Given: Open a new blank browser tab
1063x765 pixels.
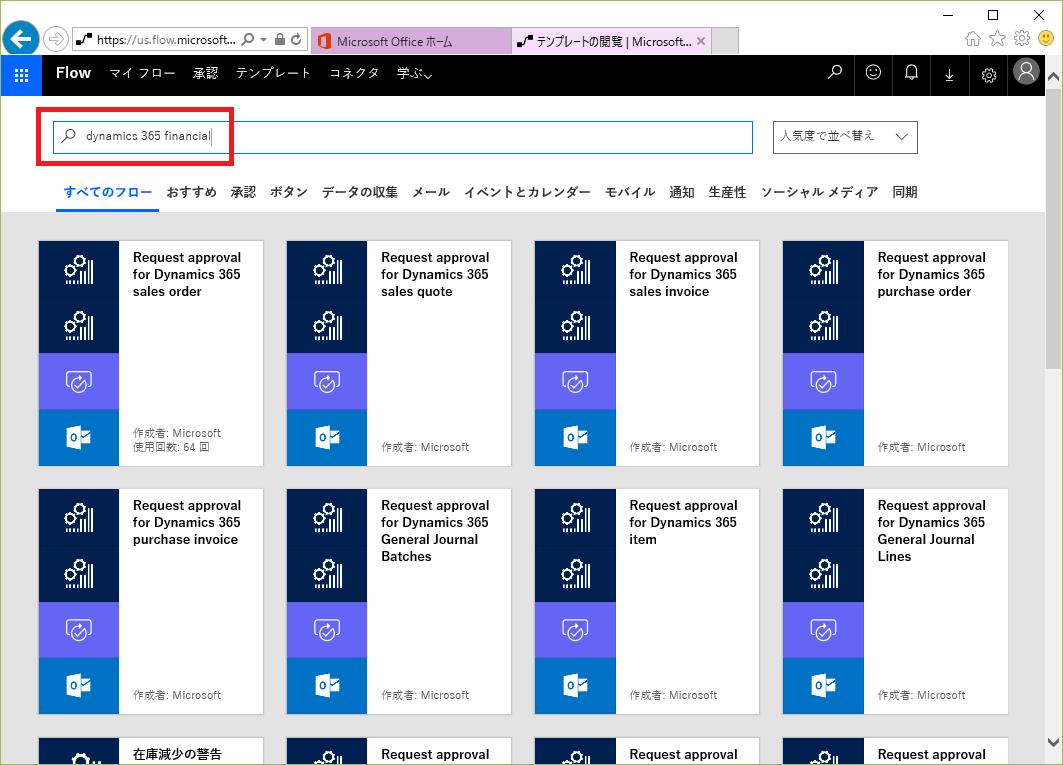Looking at the screenshot, I should (x=725, y=41).
